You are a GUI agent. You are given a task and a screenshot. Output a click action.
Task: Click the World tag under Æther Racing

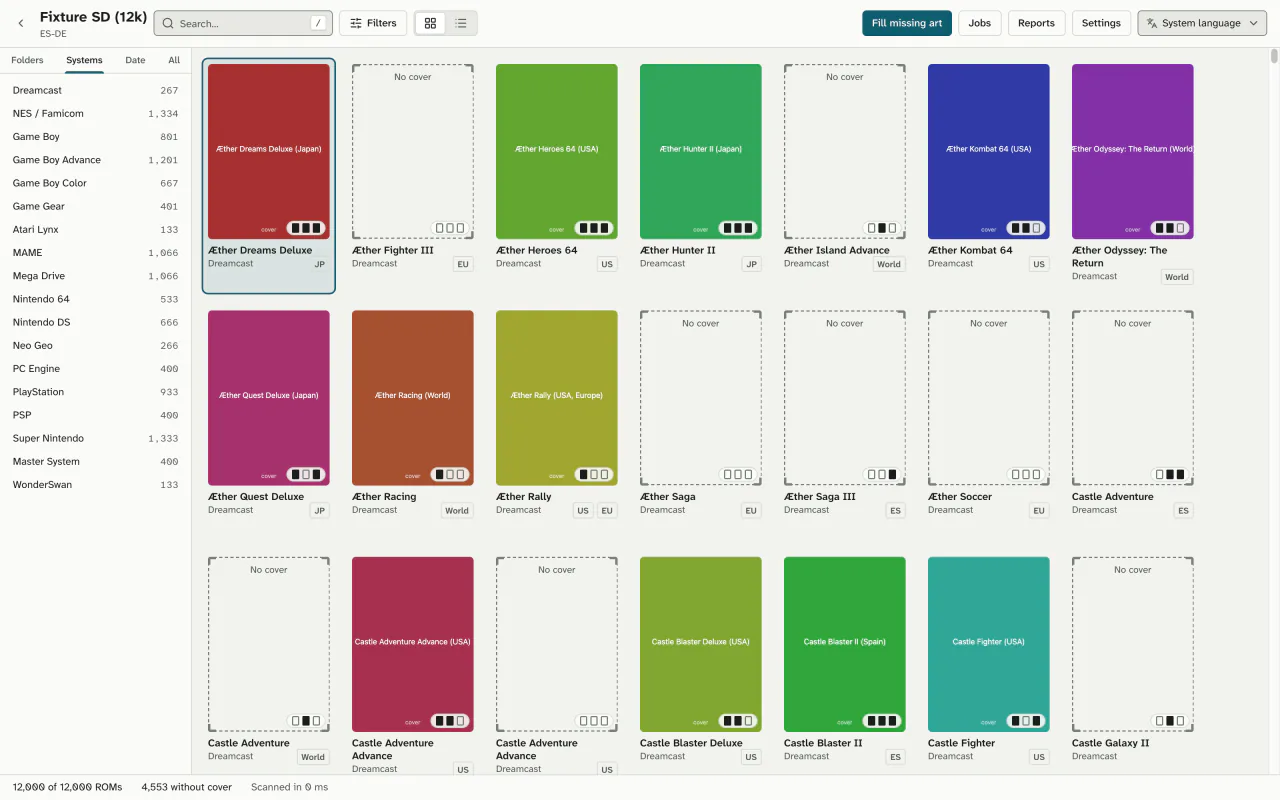(457, 511)
